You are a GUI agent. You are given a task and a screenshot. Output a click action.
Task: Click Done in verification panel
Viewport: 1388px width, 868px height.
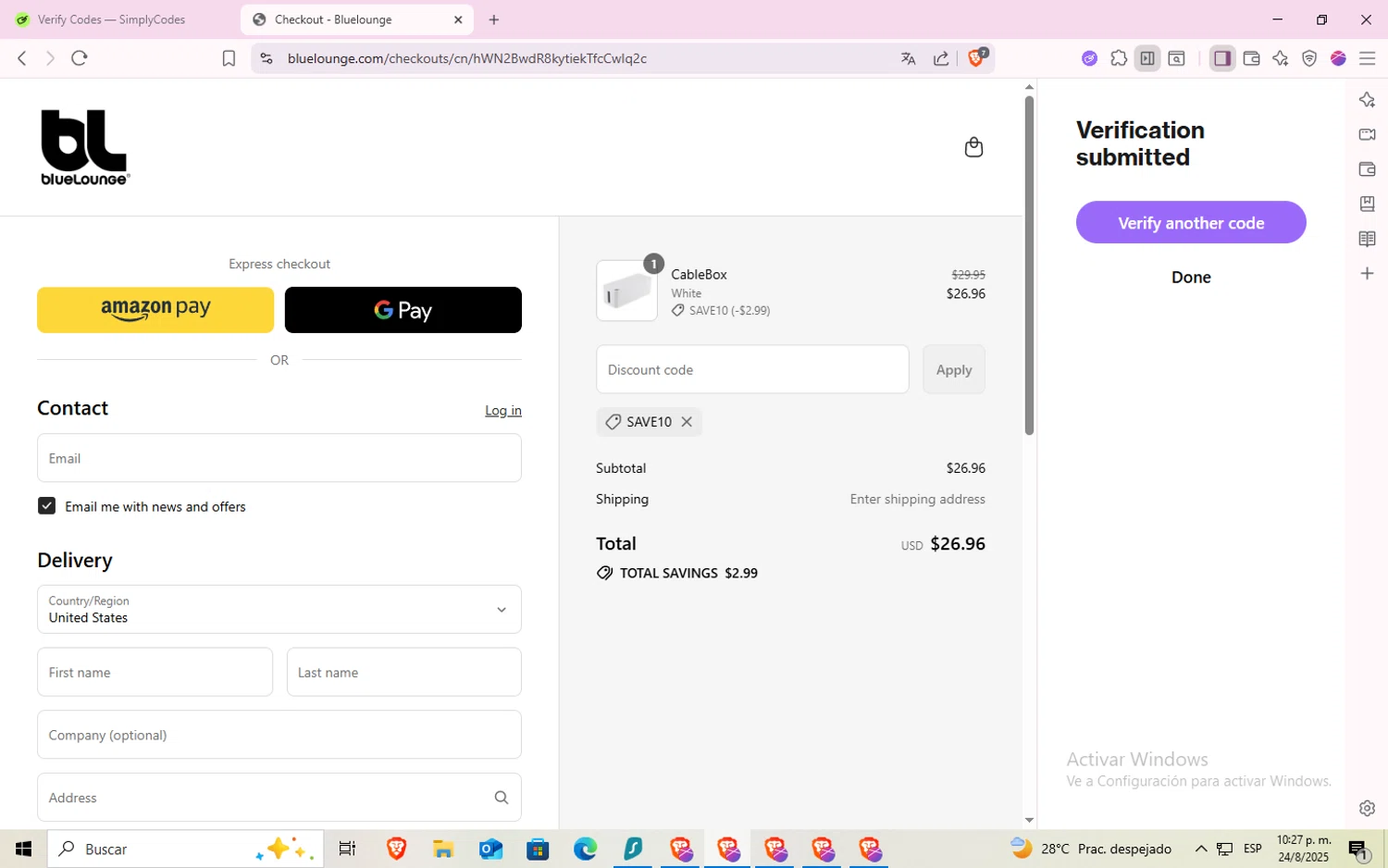pyautogui.click(x=1191, y=277)
